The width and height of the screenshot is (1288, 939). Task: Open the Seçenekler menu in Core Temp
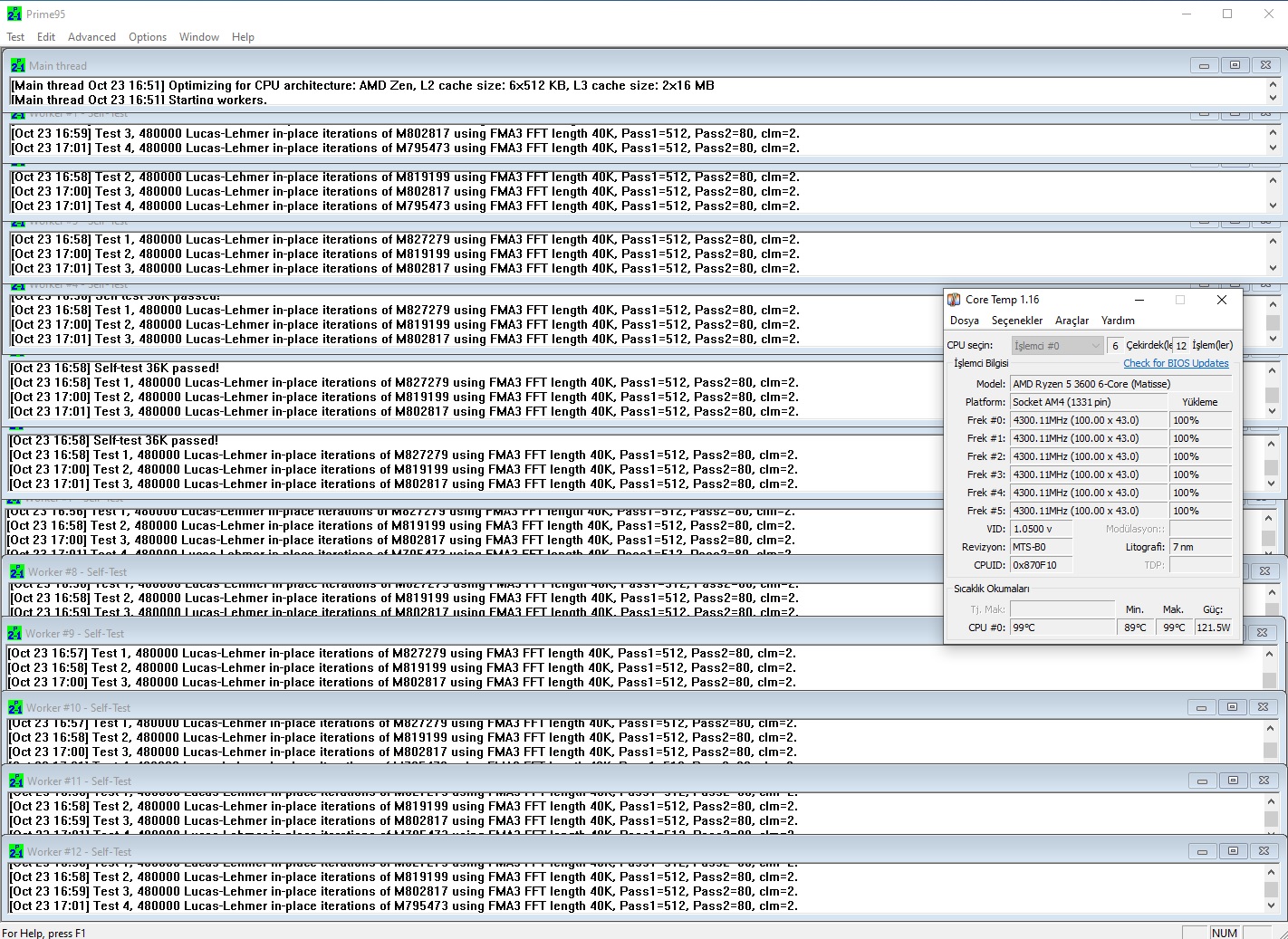click(1017, 321)
